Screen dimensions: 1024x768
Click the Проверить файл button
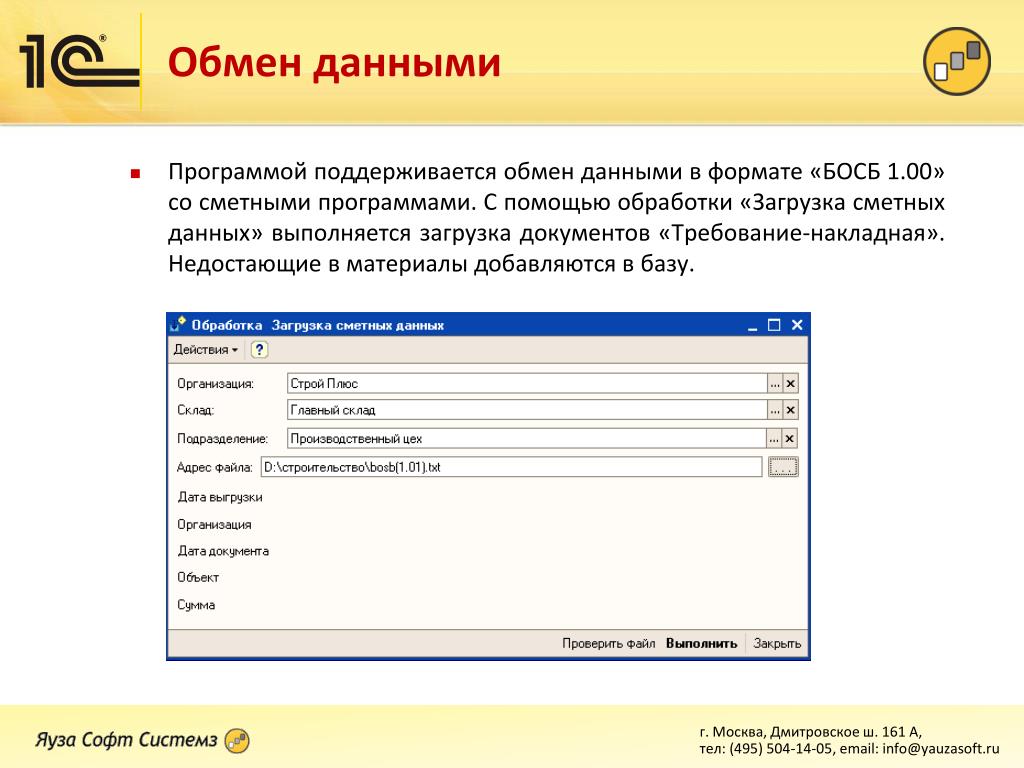[608, 643]
